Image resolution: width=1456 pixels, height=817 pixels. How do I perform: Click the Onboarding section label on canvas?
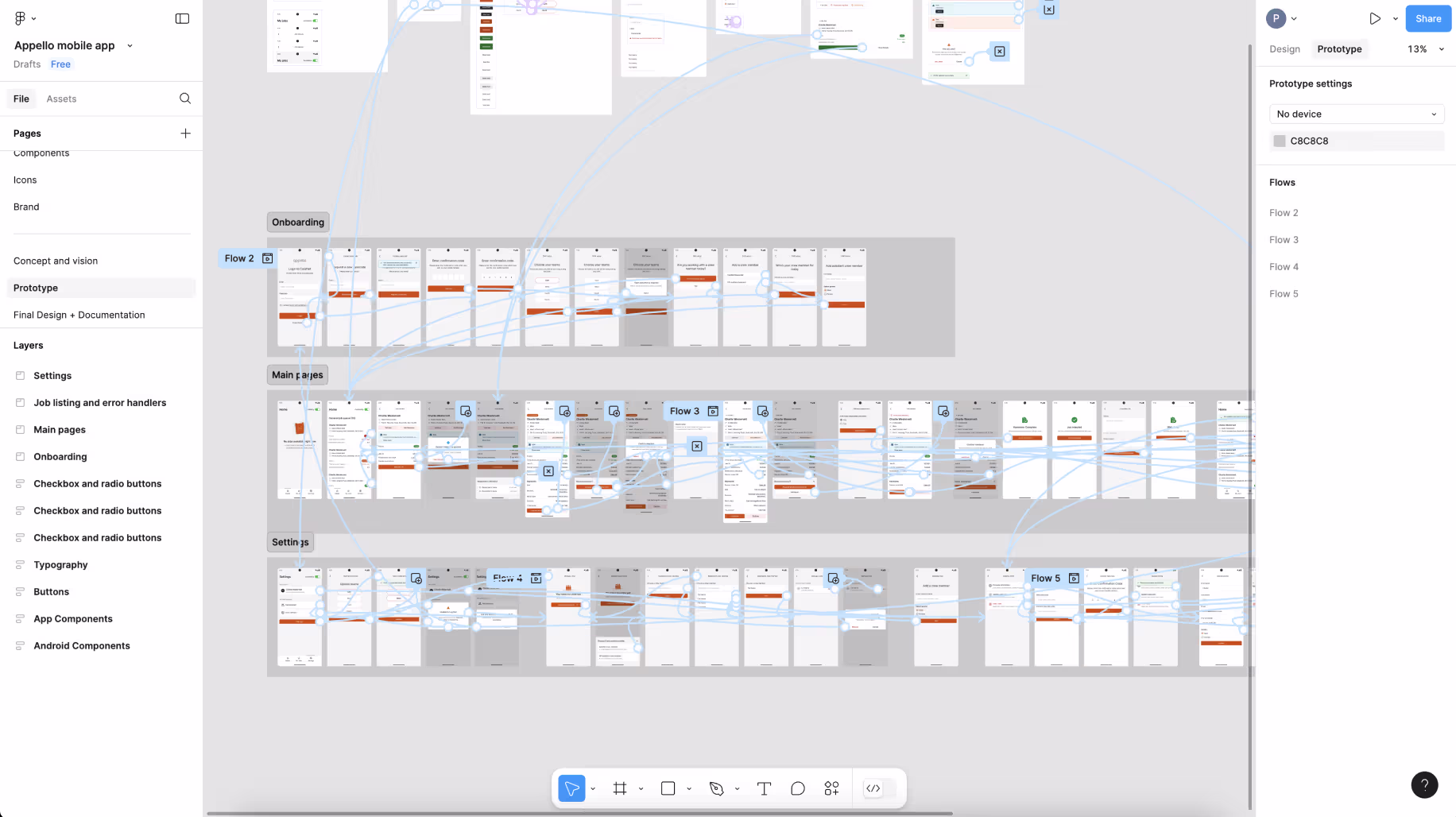[x=298, y=223]
